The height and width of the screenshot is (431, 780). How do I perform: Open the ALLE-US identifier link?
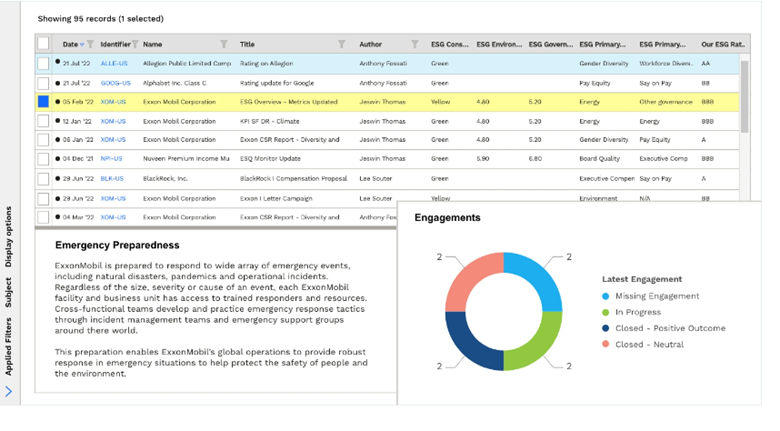(114, 64)
